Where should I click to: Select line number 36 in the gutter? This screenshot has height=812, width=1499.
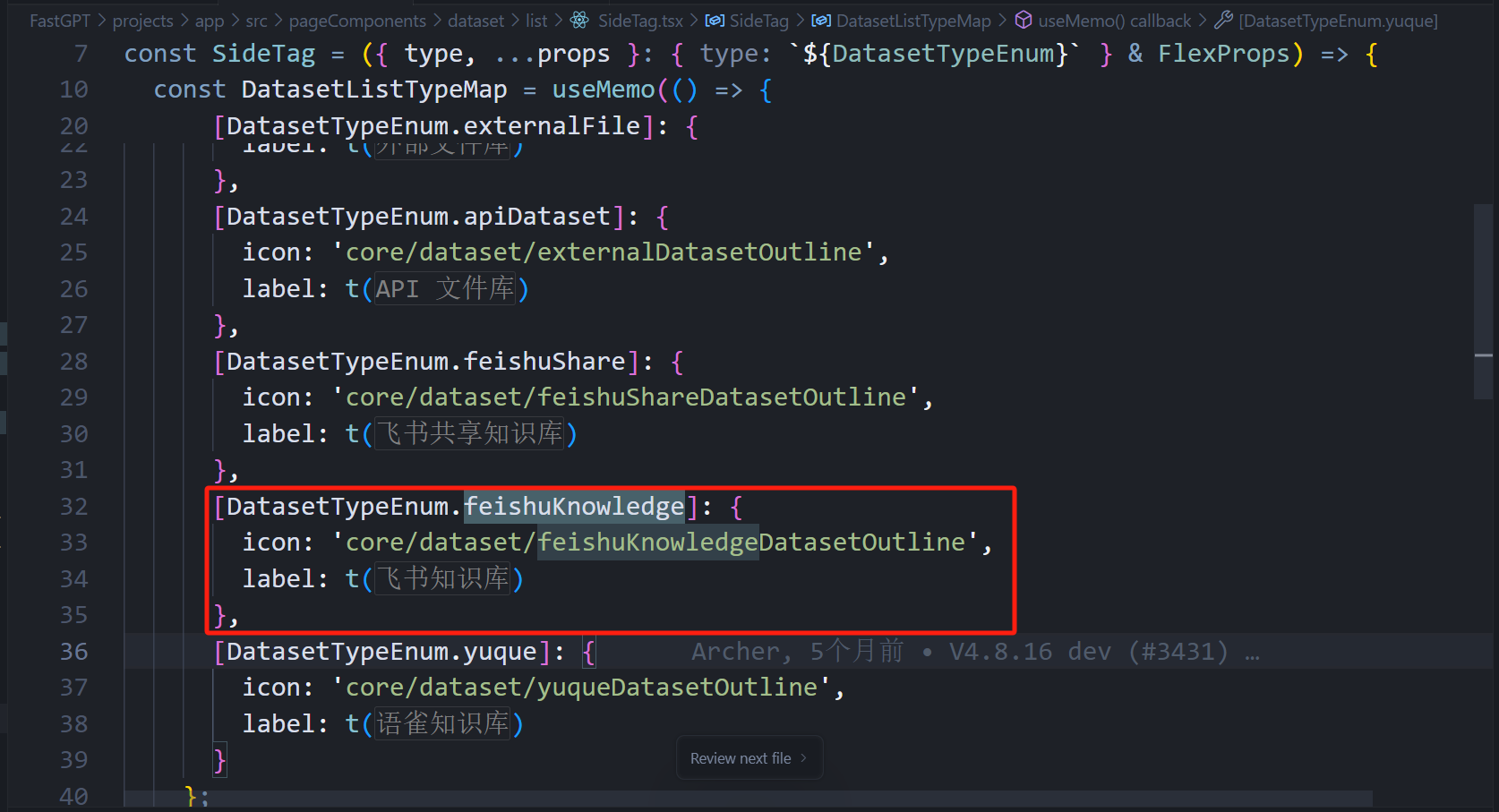tap(73, 652)
